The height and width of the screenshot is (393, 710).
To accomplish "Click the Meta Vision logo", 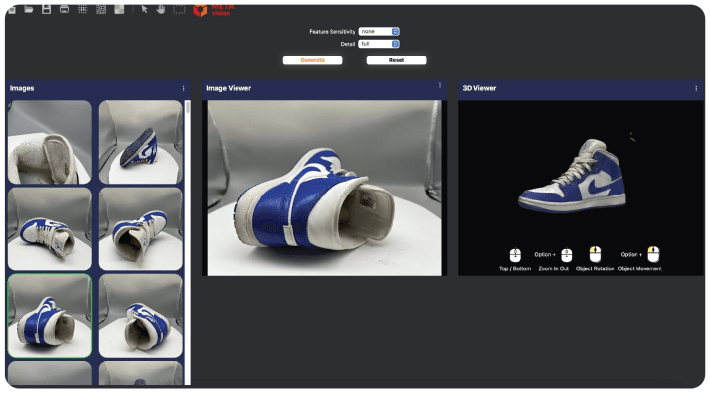I will point(214,10).
